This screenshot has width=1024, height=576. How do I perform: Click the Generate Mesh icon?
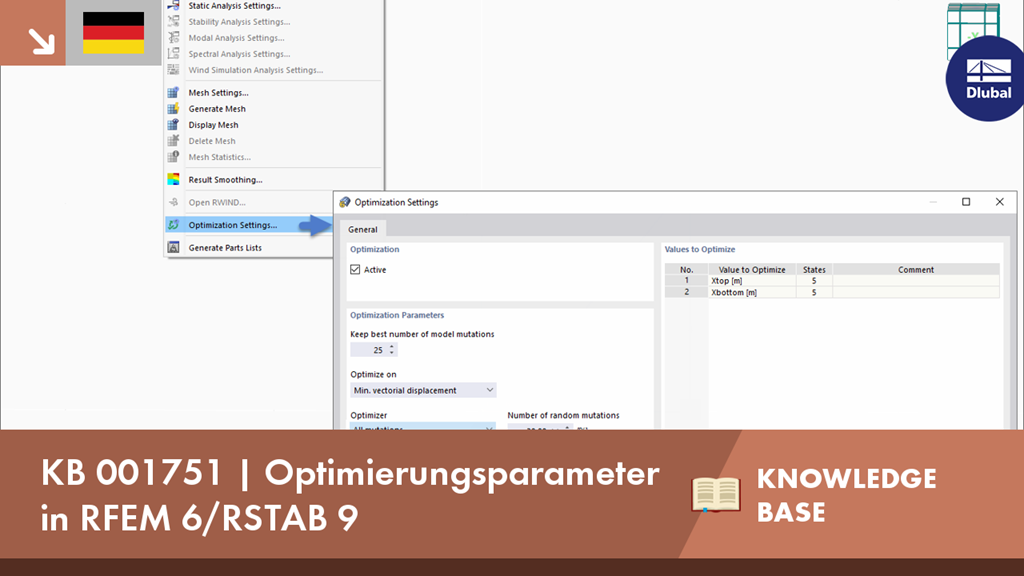173,108
